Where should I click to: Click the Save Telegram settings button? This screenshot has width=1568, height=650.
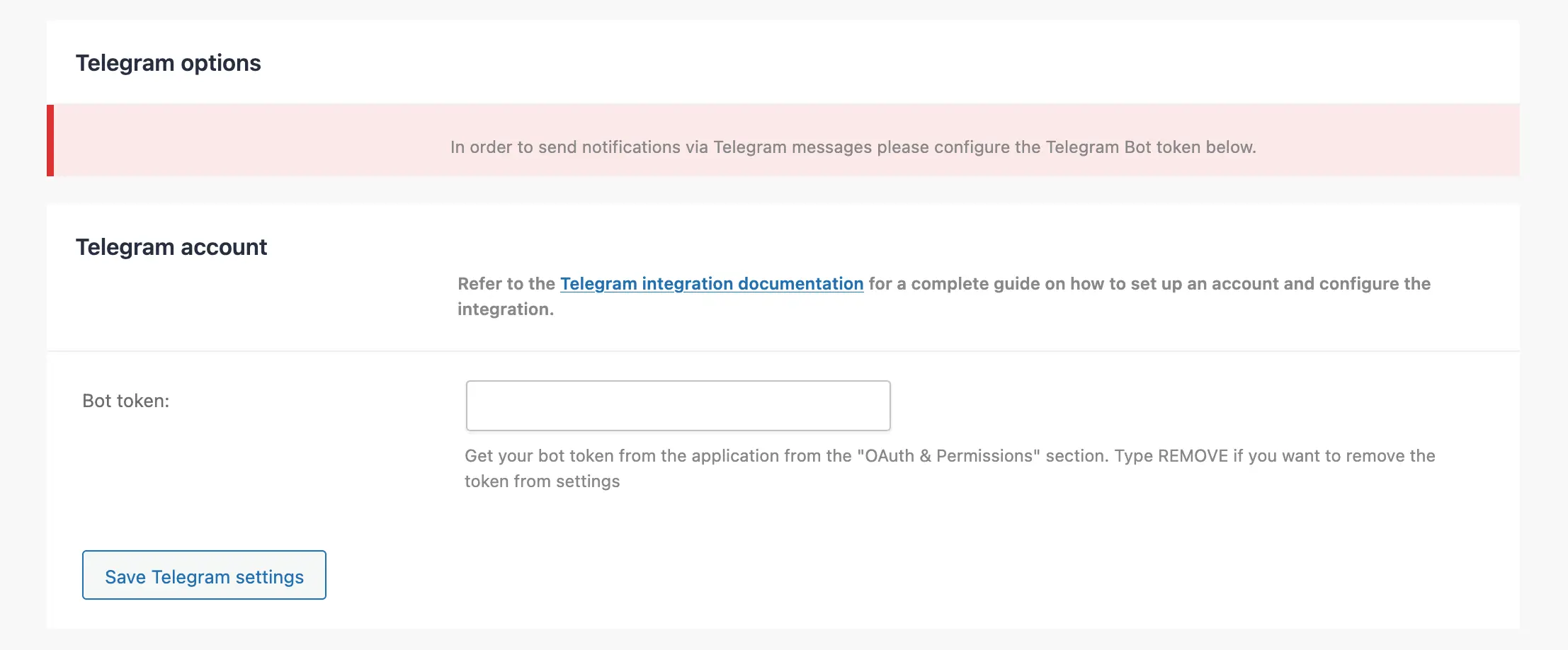click(204, 576)
